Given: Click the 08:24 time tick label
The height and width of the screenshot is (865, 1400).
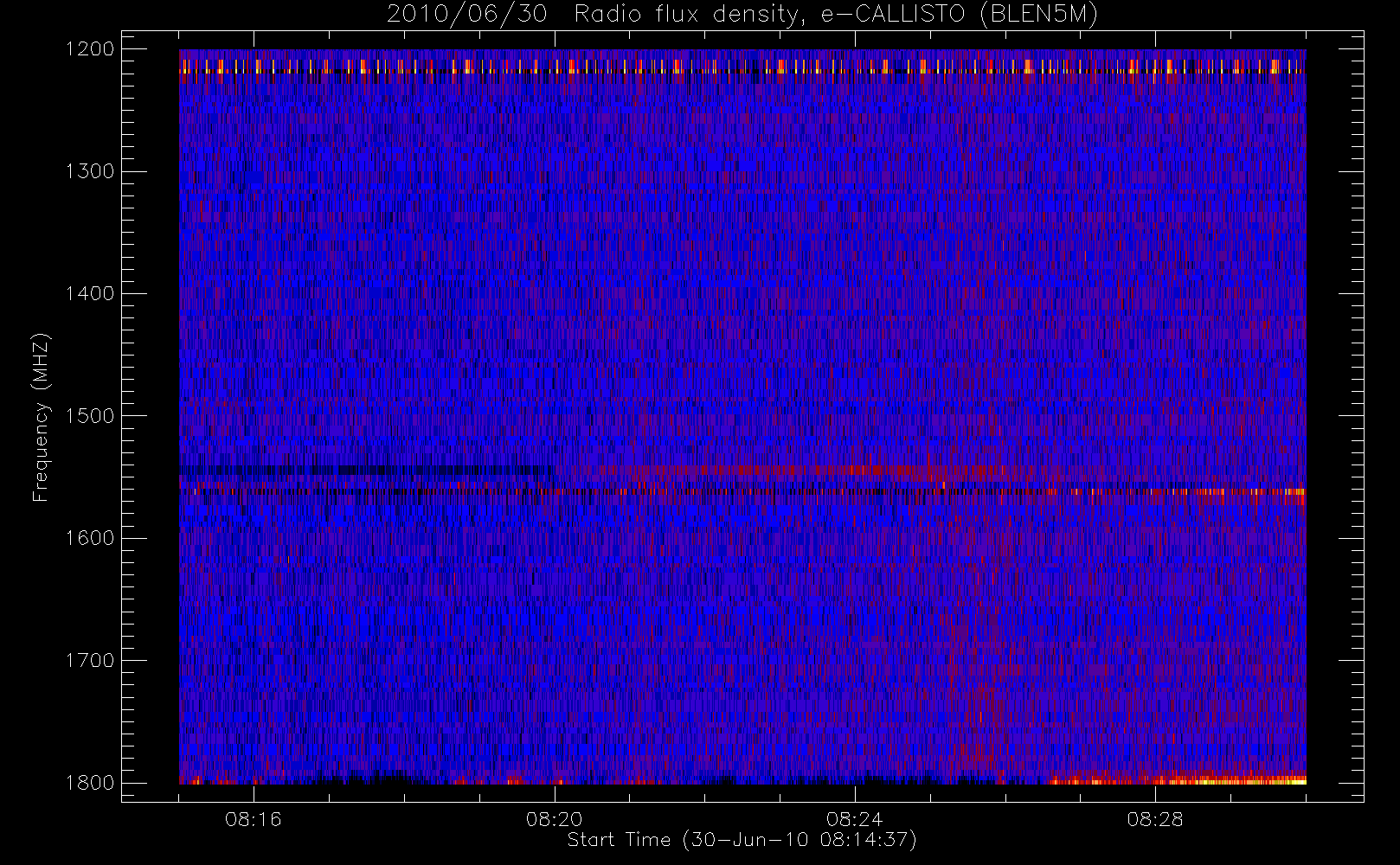Looking at the screenshot, I should pyautogui.click(x=854, y=818).
